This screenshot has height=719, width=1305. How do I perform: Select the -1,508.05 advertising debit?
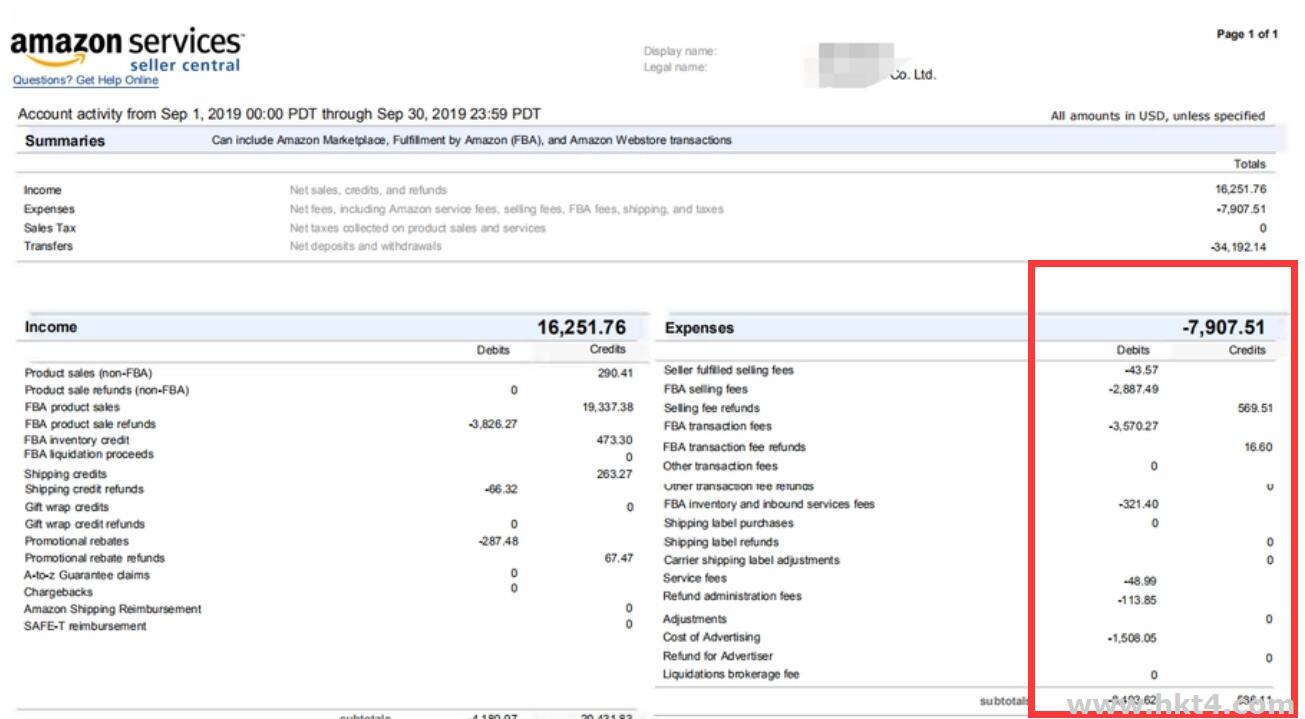tap(1134, 638)
